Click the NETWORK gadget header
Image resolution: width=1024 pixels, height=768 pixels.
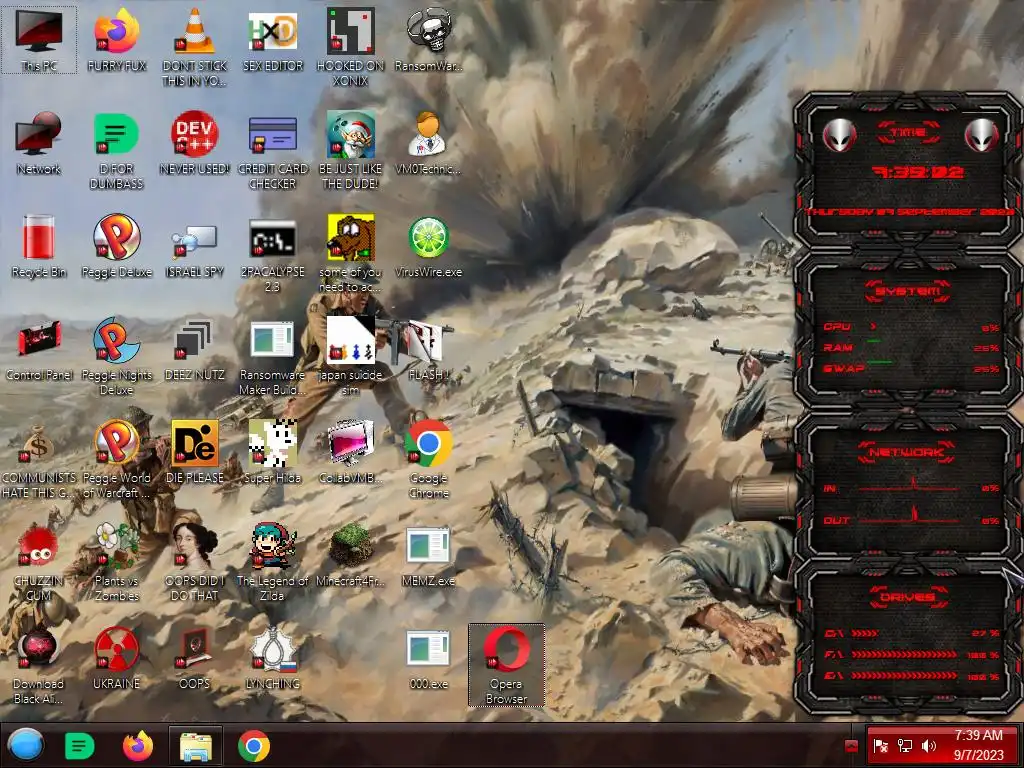tap(908, 452)
